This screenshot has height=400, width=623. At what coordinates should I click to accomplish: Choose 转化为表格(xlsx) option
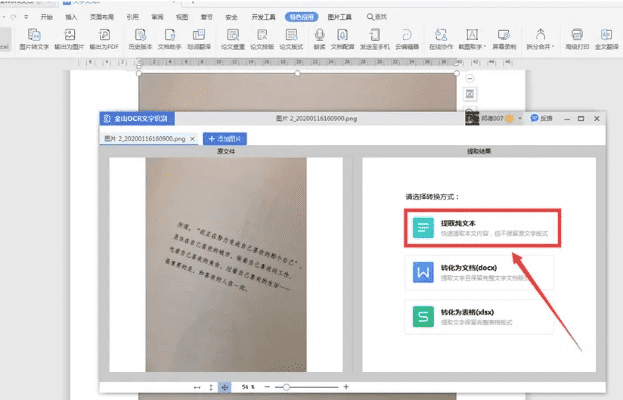click(x=479, y=317)
